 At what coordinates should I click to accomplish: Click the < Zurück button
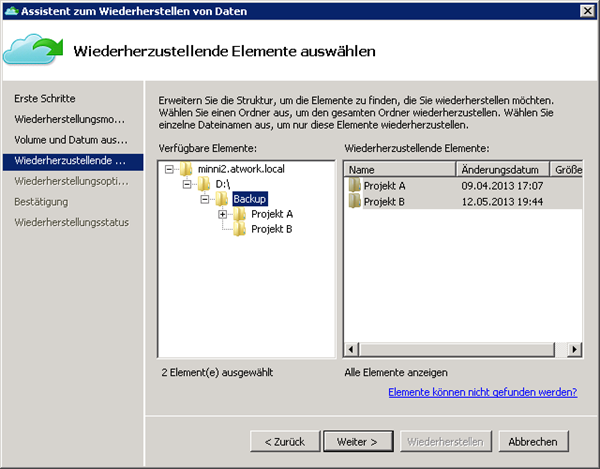point(285,441)
